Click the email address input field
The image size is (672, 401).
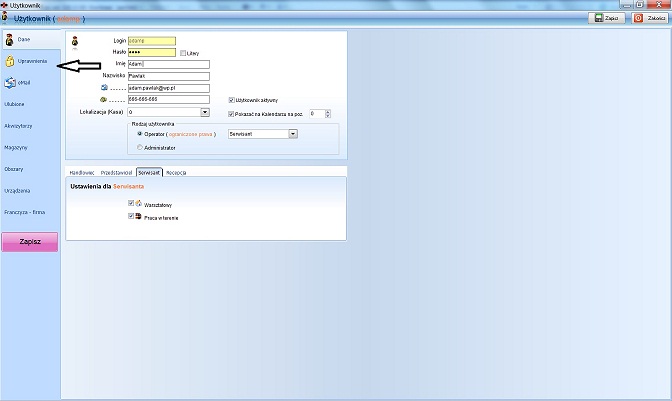tap(169, 88)
